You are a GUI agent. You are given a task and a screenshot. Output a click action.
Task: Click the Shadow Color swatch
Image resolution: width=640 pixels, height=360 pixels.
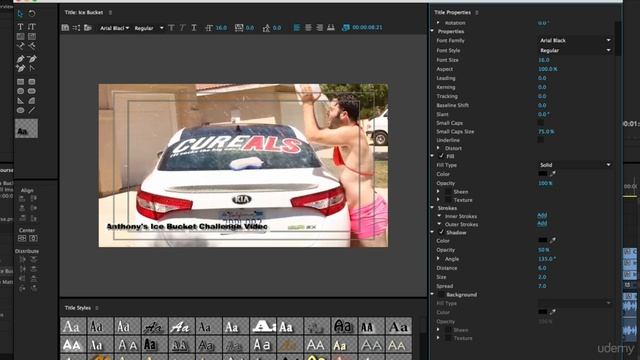click(x=542, y=240)
